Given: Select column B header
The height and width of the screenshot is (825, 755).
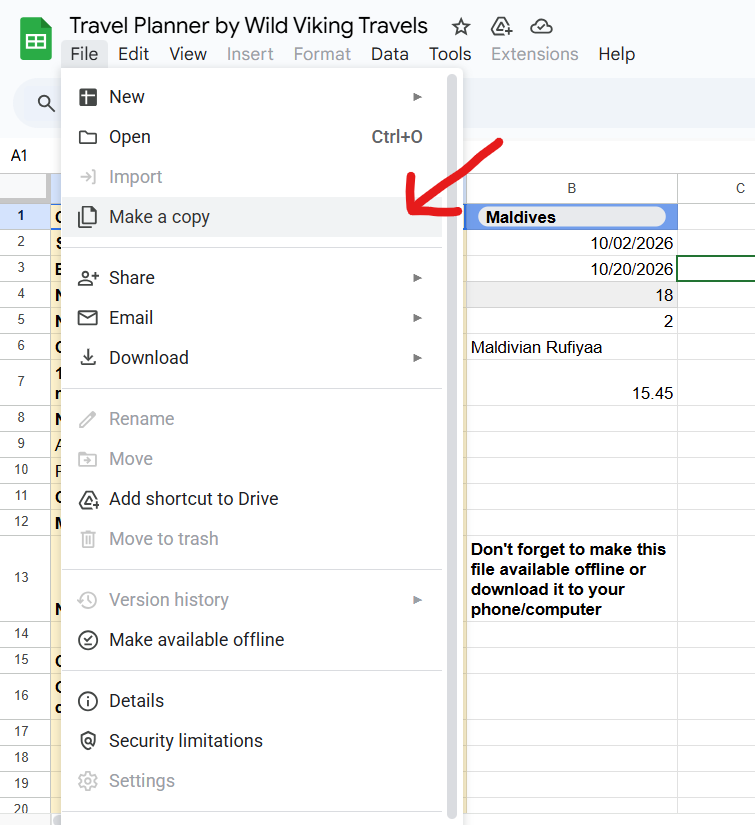Looking at the screenshot, I should (x=571, y=188).
